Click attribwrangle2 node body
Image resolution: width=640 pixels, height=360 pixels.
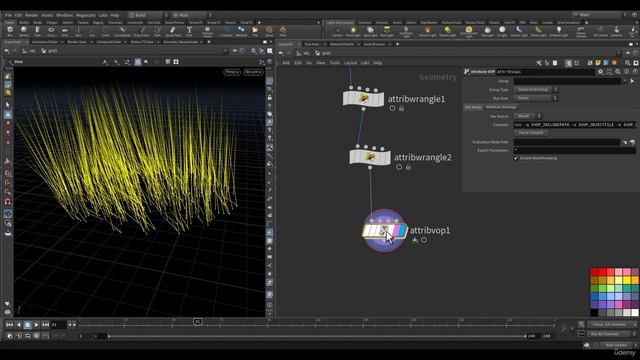370,157
